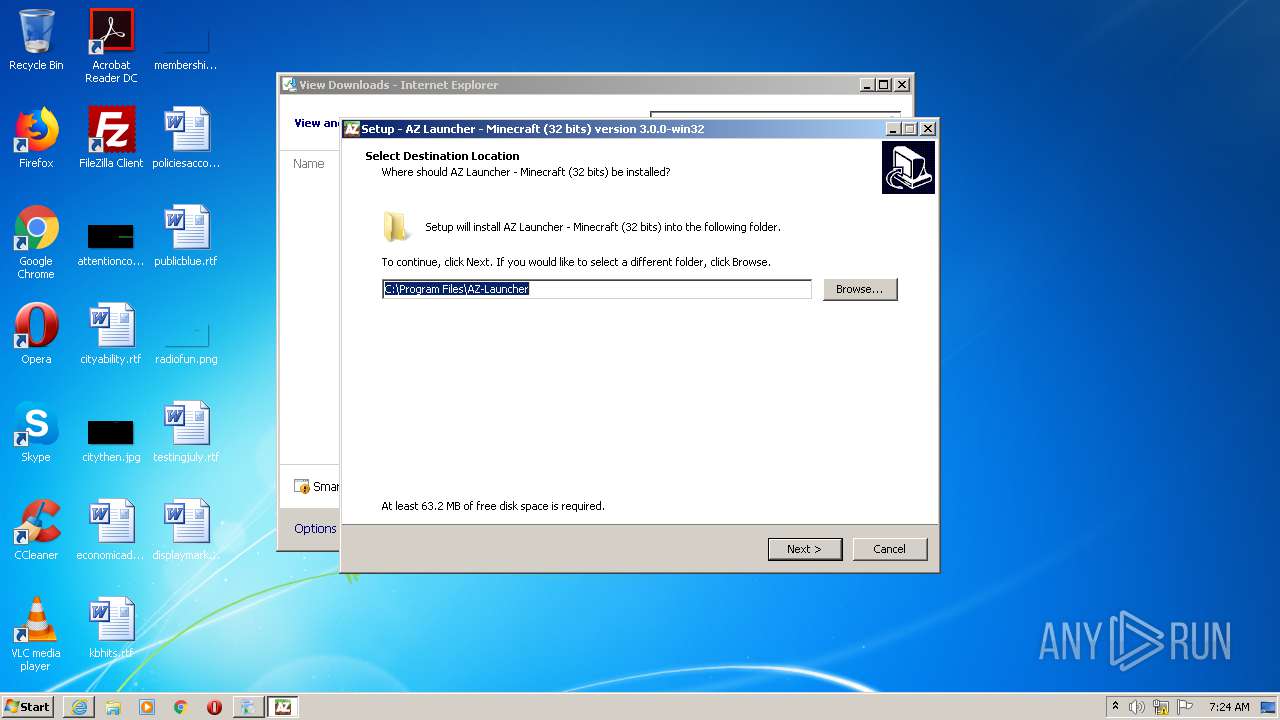Click the volume speaker tray icon
This screenshot has height=720, width=1280.
click(1137, 707)
